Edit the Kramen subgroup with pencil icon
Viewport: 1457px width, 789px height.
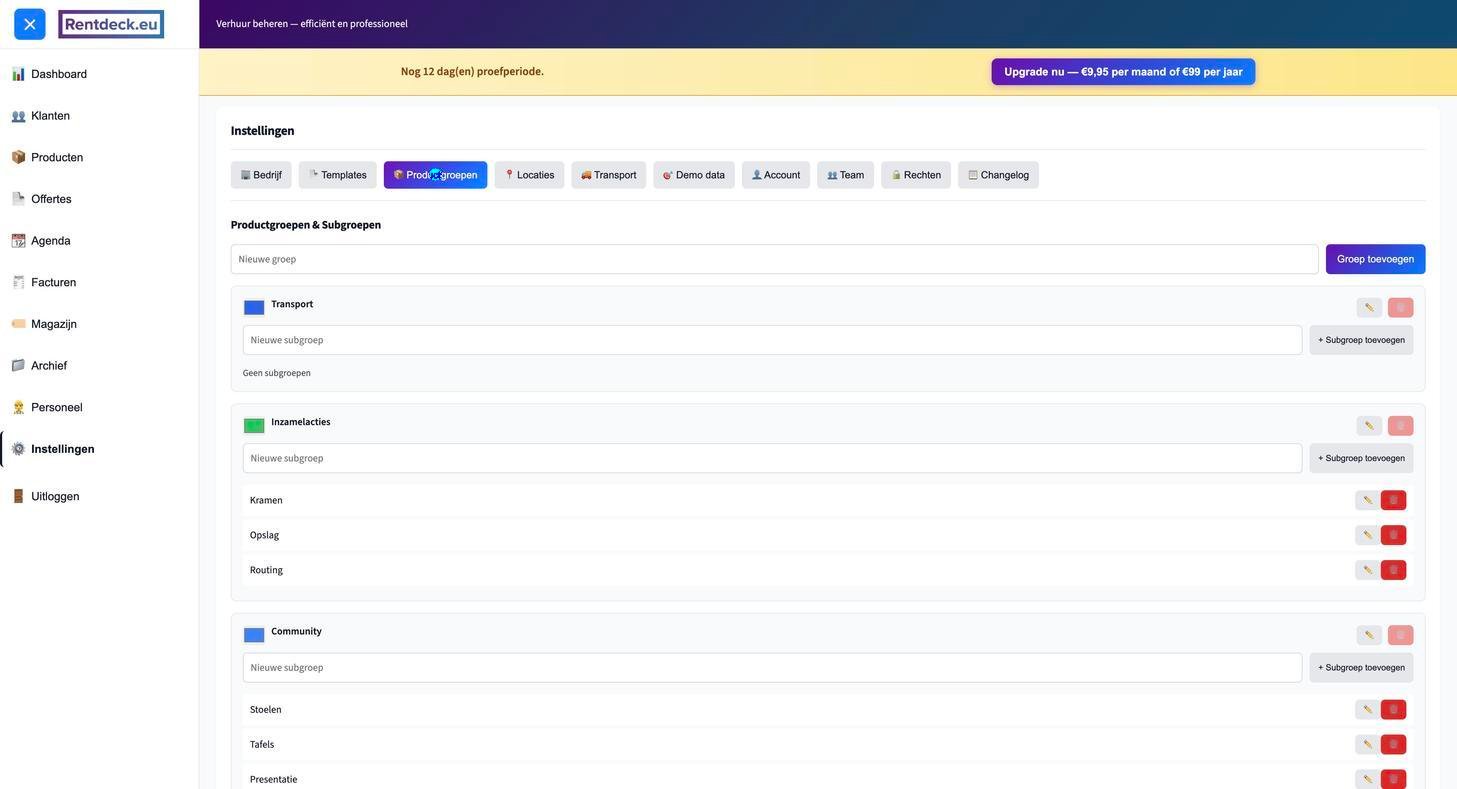point(1367,500)
